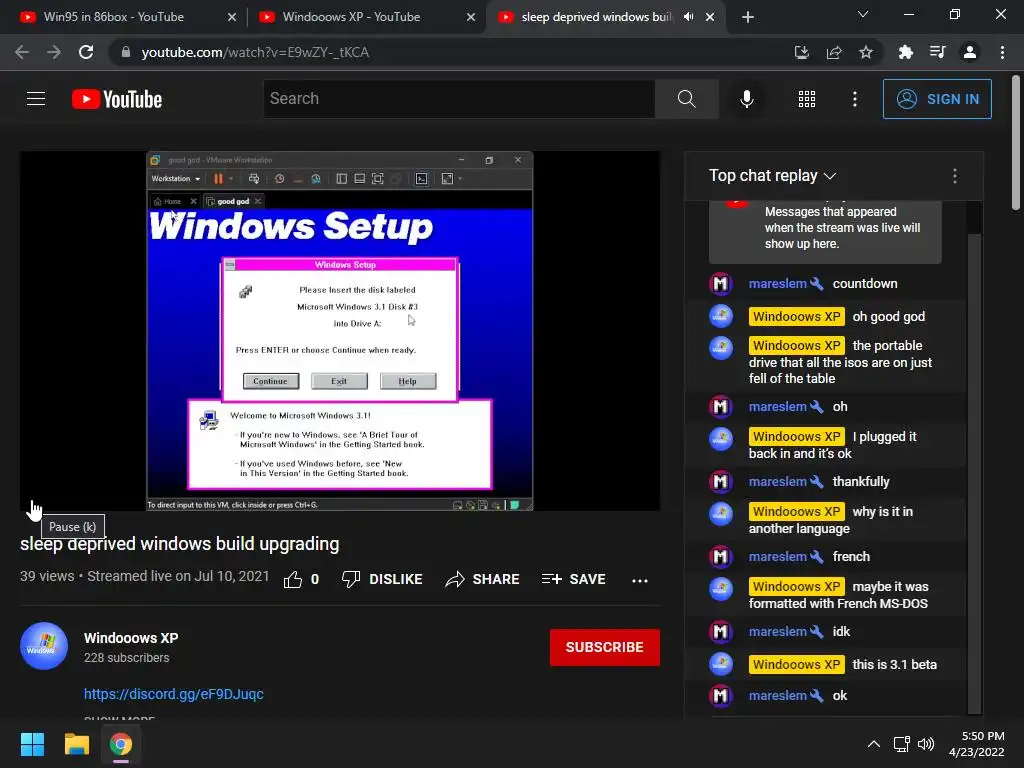Show hidden system tray icons

coord(874,744)
